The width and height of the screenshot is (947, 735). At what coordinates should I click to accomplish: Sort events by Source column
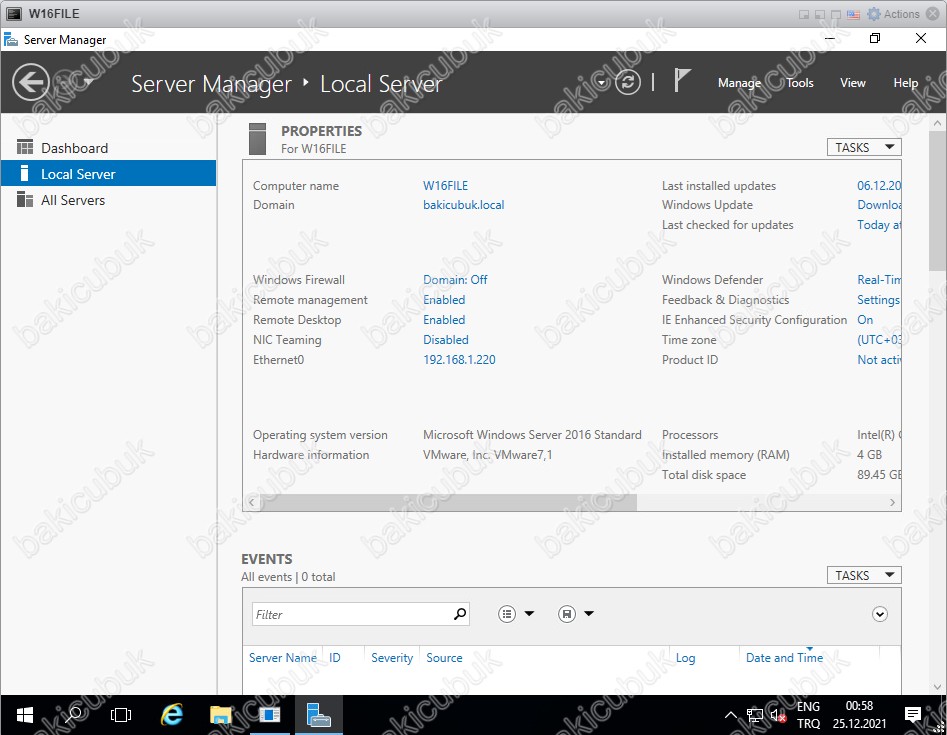pos(444,658)
